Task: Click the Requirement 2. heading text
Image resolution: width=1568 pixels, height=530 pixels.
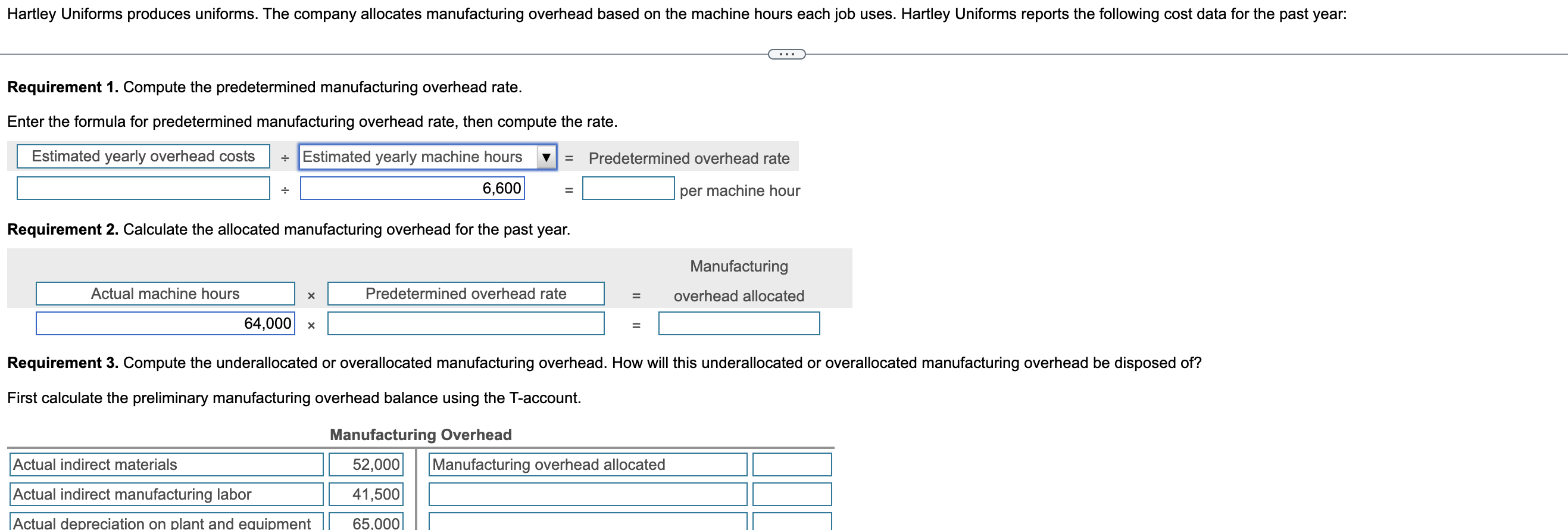Action: [63, 230]
